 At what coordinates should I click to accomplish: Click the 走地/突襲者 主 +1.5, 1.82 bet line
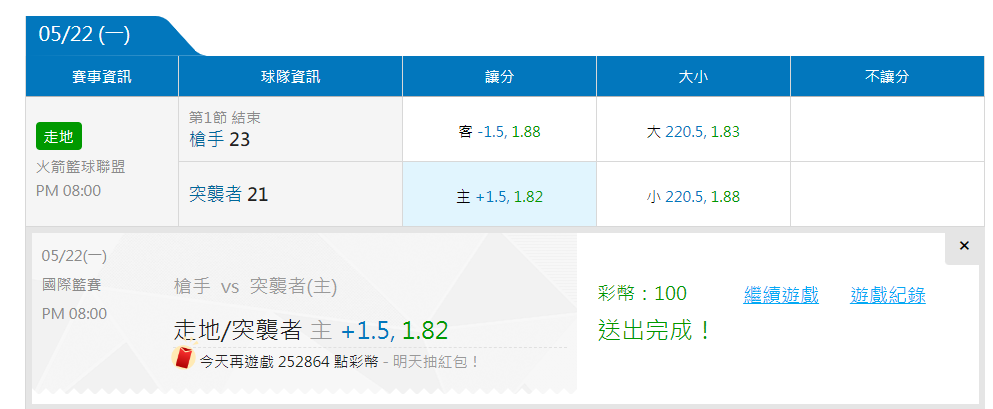(x=310, y=330)
